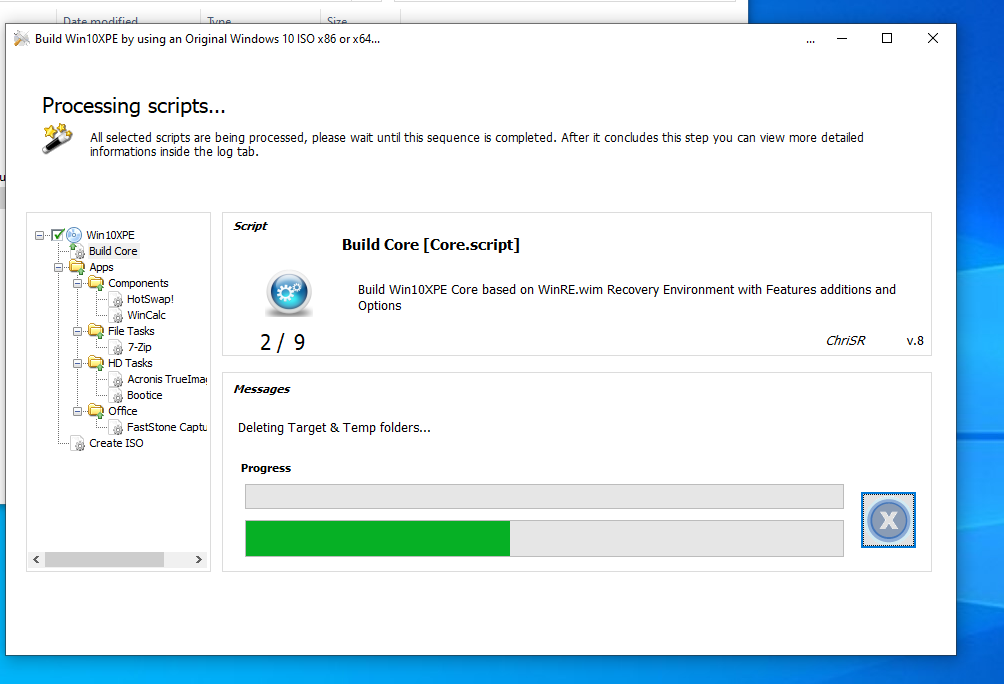Click the Create ISO script icon
Screen dimensions: 1004x684
pos(77,443)
